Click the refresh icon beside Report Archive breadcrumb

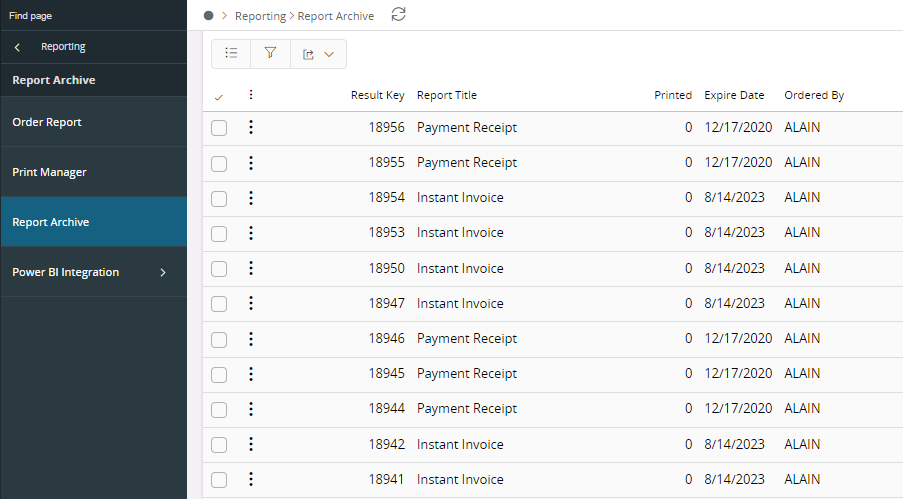(399, 14)
